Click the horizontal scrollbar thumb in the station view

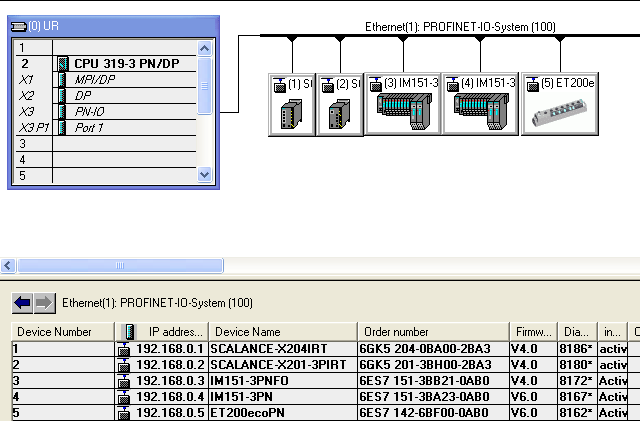pyautogui.click(x=120, y=266)
